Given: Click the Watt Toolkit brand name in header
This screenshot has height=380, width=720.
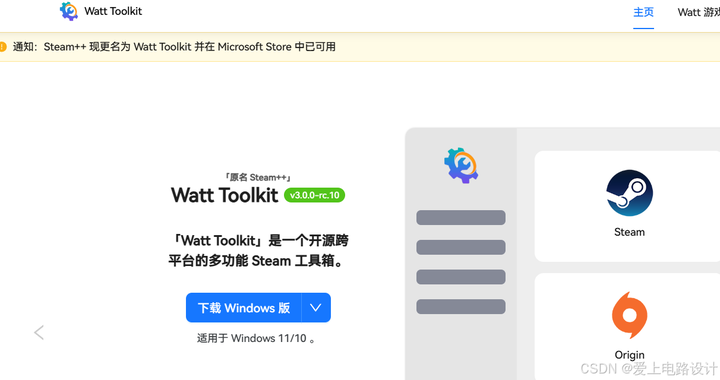Looking at the screenshot, I should (113, 11).
